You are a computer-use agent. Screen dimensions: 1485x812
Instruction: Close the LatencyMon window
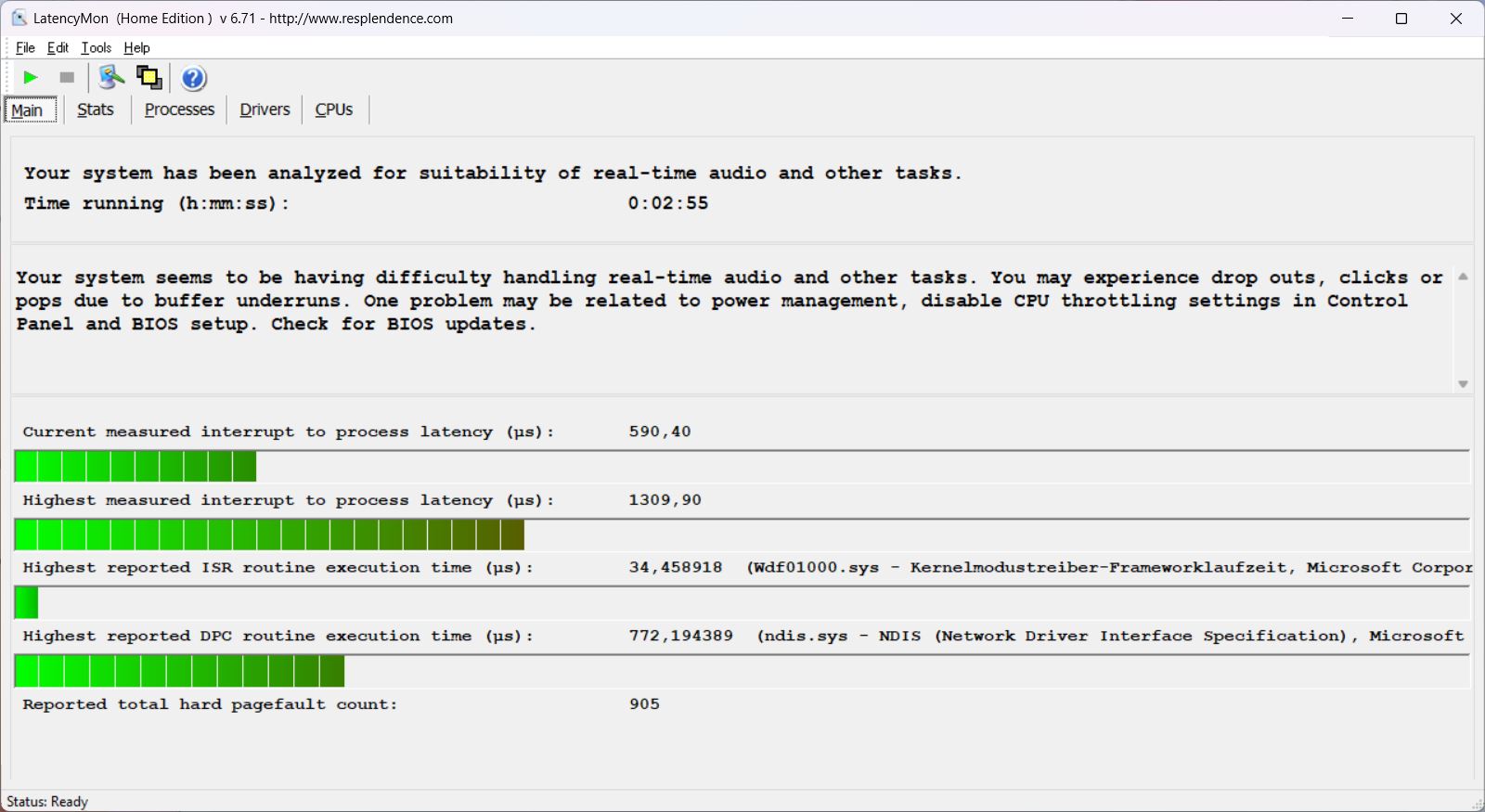click(1456, 19)
